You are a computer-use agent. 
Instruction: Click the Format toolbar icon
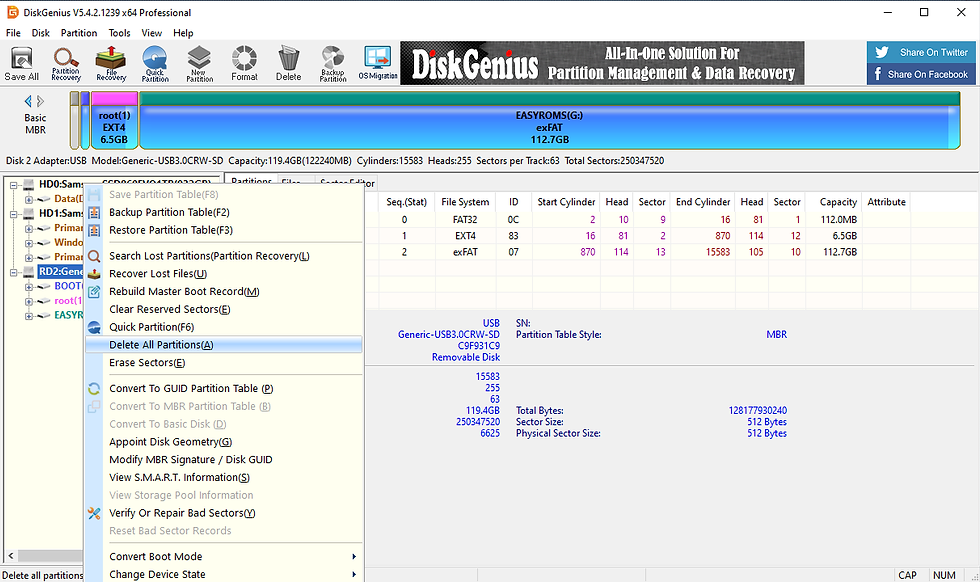pos(244,63)
